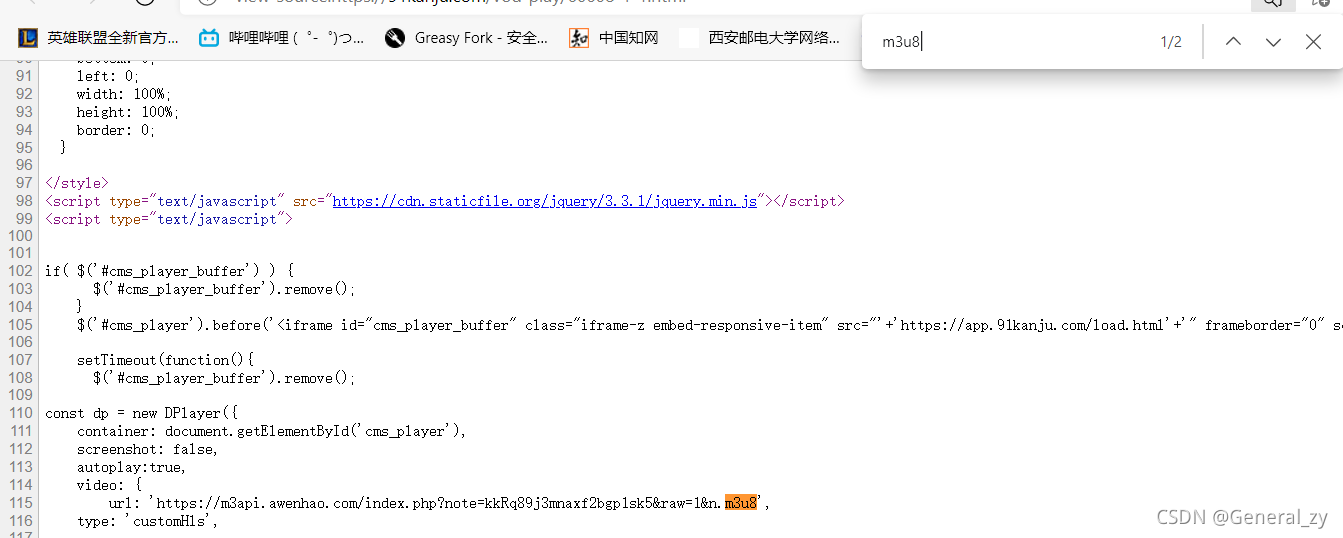Image resolution: width=1343 pixels, height=538 pixels.
Task: Click the 'const dp = new DPlayer({' line
Action: pyautogui.click(x=141, y=413)
